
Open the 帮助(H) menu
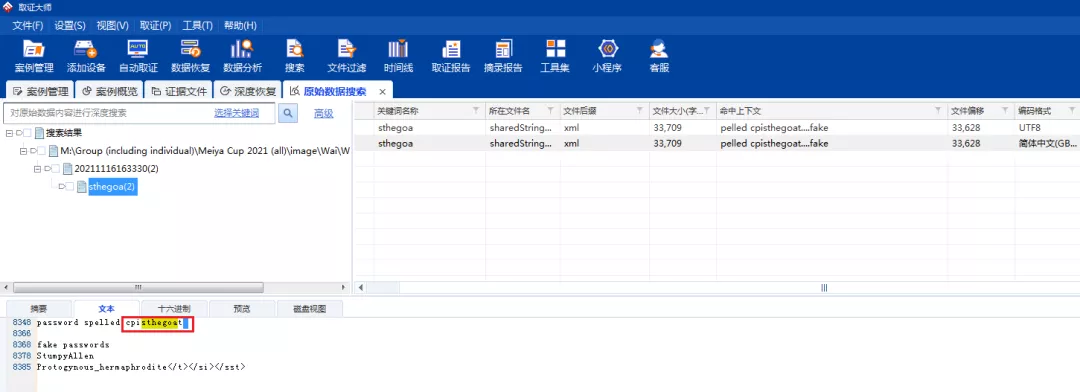(240, 25)
